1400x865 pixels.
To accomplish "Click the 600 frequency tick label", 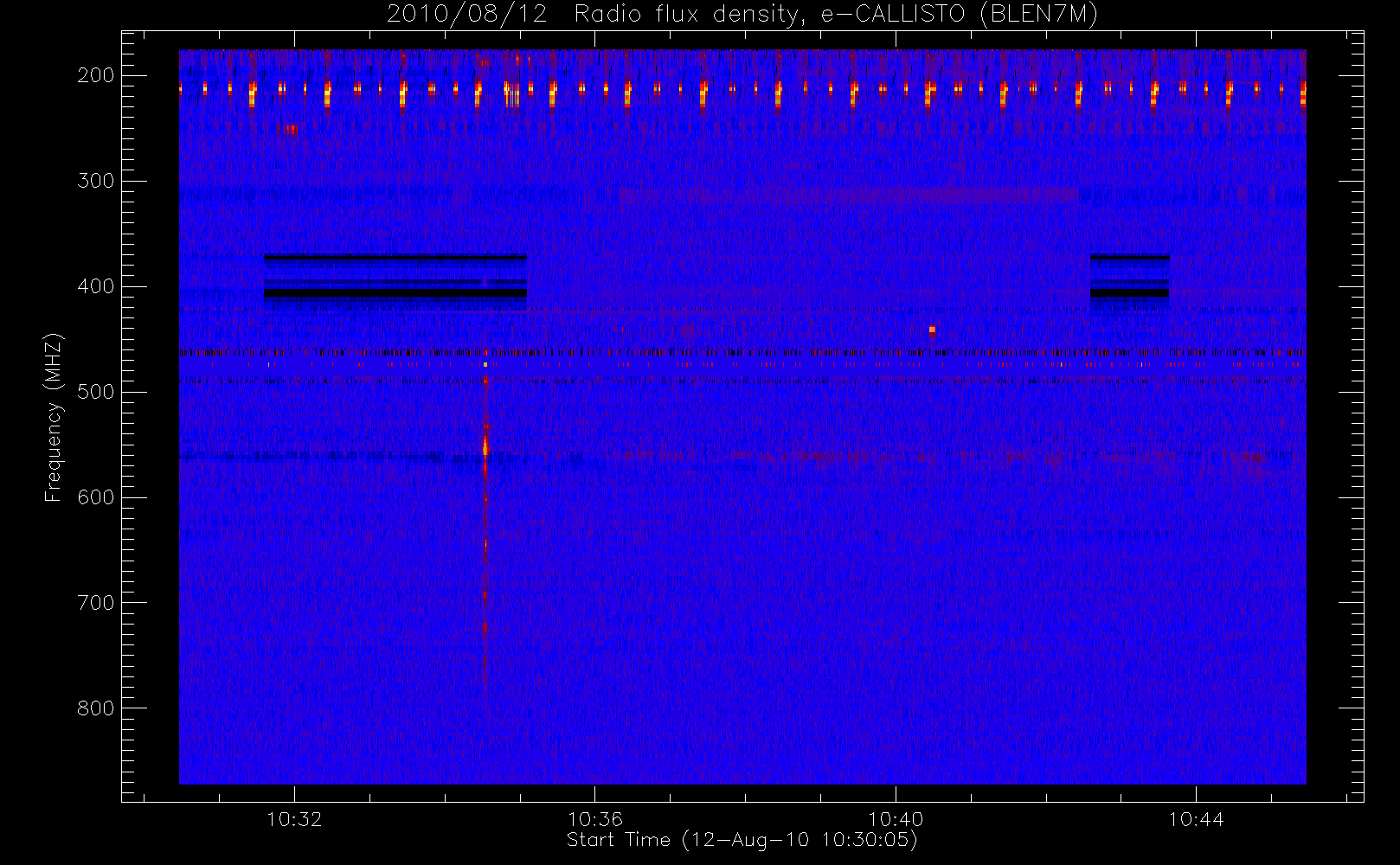I will (96, 497).
